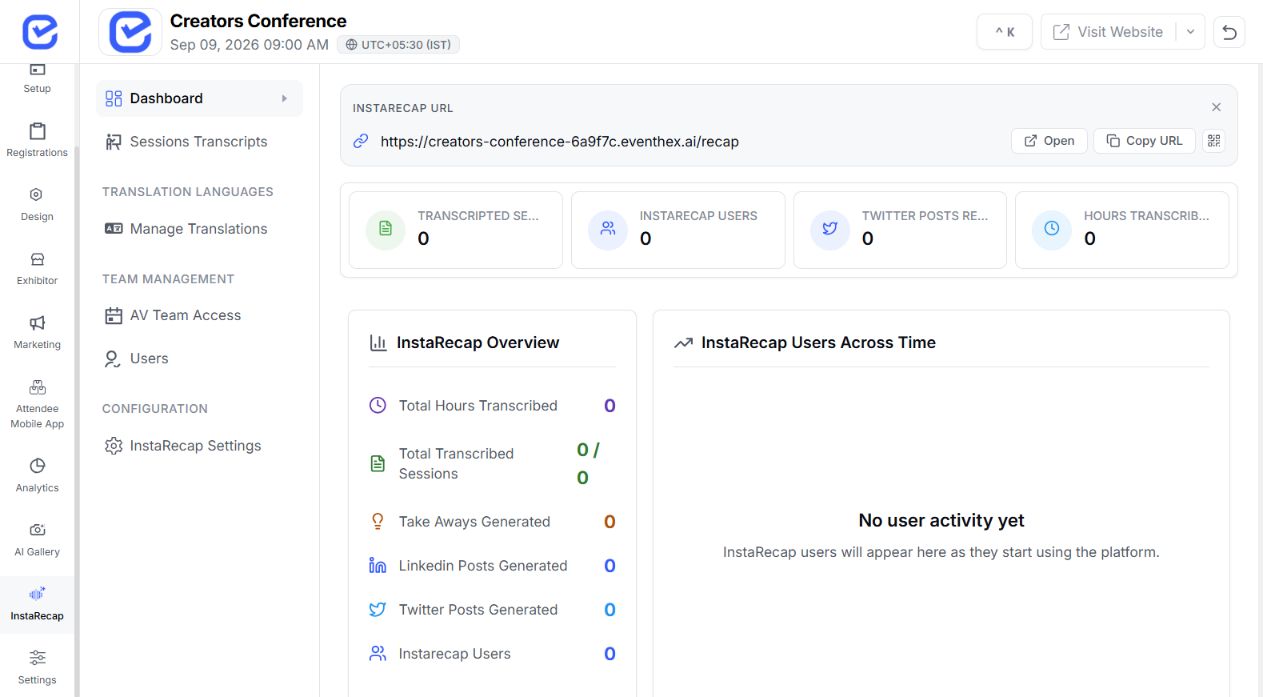Click the back arrow button in header
Viewport: 1263px width, 697px height.
1229,32
